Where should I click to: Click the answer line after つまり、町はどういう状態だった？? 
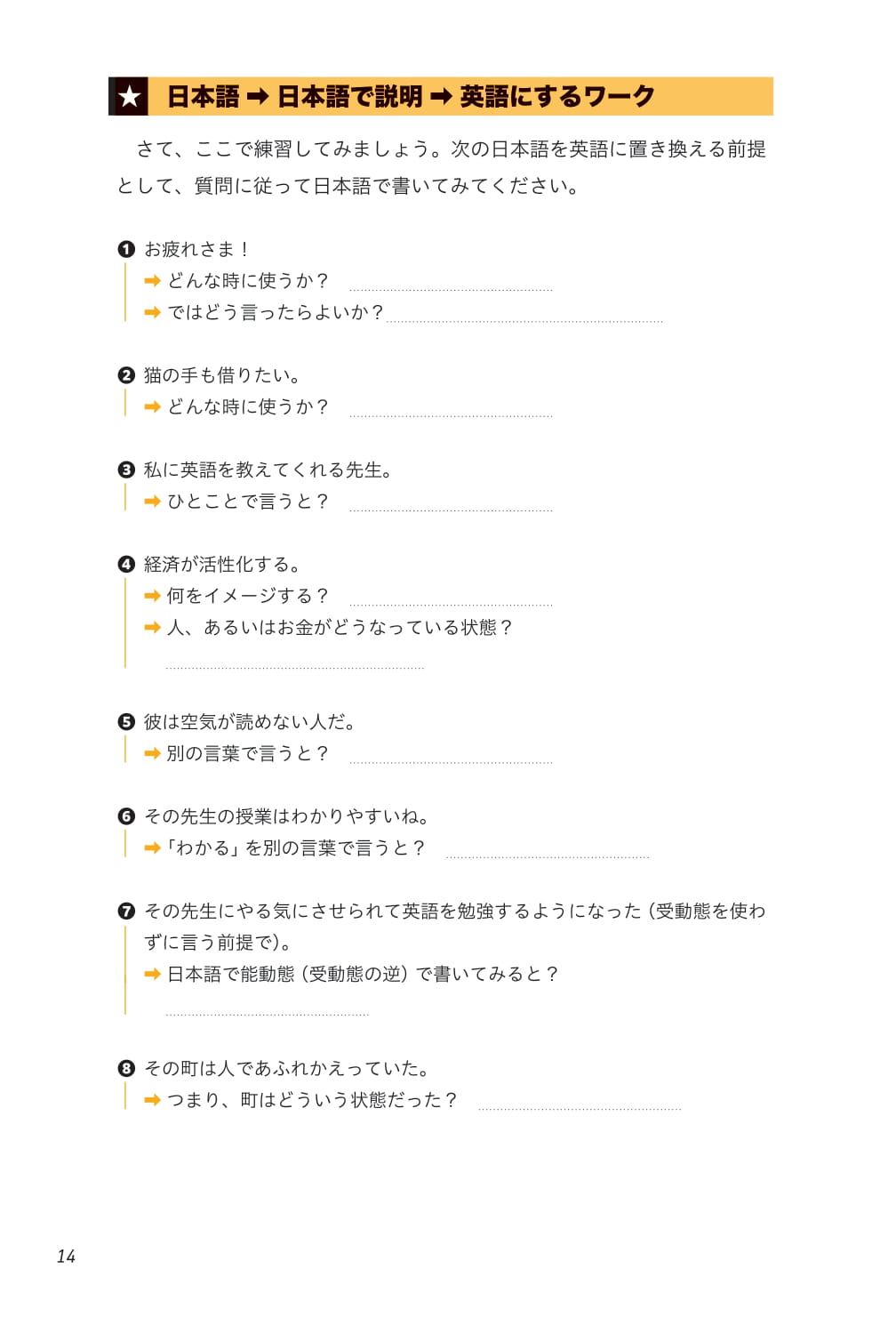(580, 1109)
